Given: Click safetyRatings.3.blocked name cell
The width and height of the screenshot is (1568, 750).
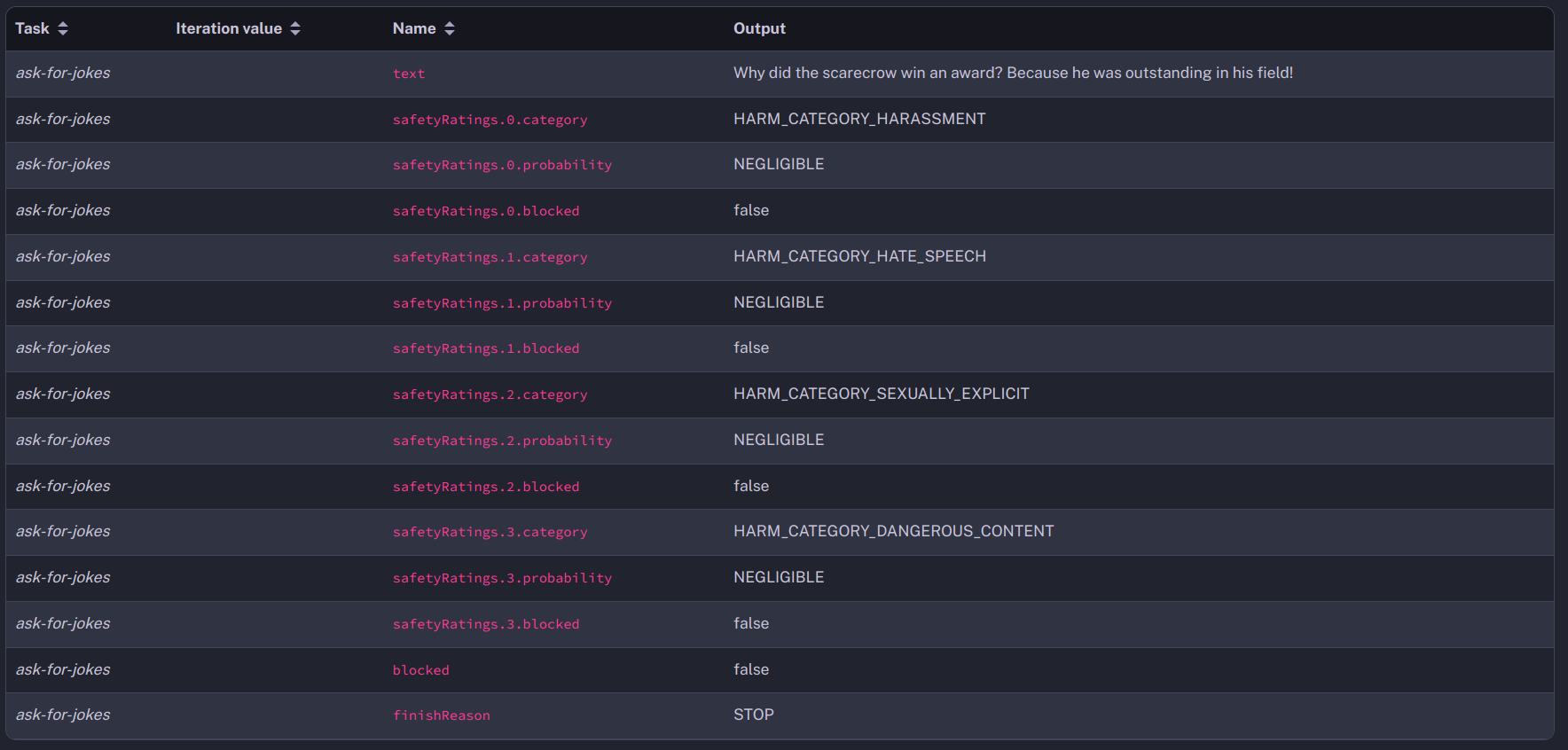Looking at the screenshot, I should click(486, 624).
